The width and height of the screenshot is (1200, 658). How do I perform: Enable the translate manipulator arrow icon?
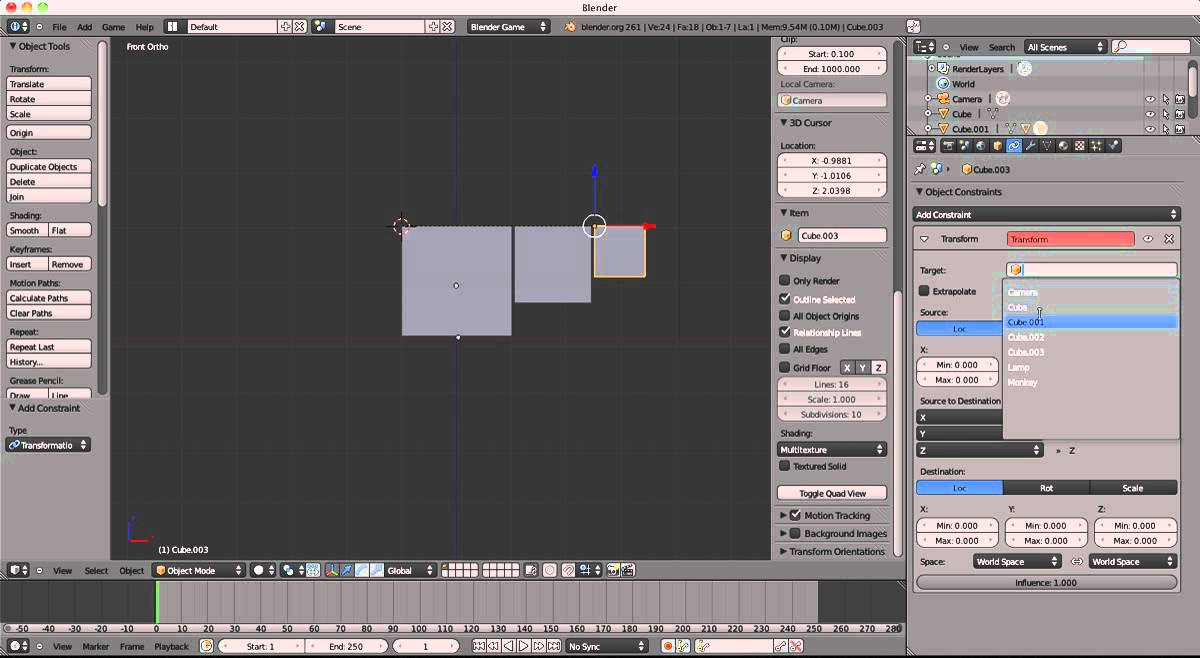(346, 570)
